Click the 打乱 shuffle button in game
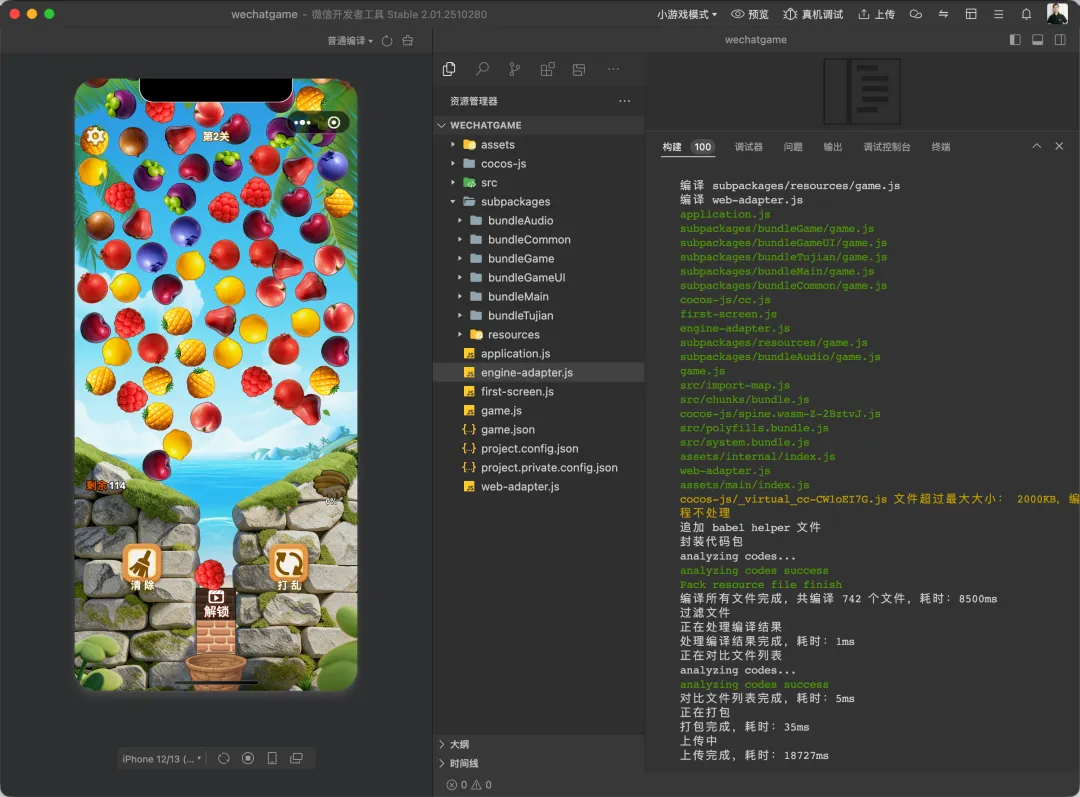Image resolution: width=1080 pixels, height=797 pixels. 289,568
